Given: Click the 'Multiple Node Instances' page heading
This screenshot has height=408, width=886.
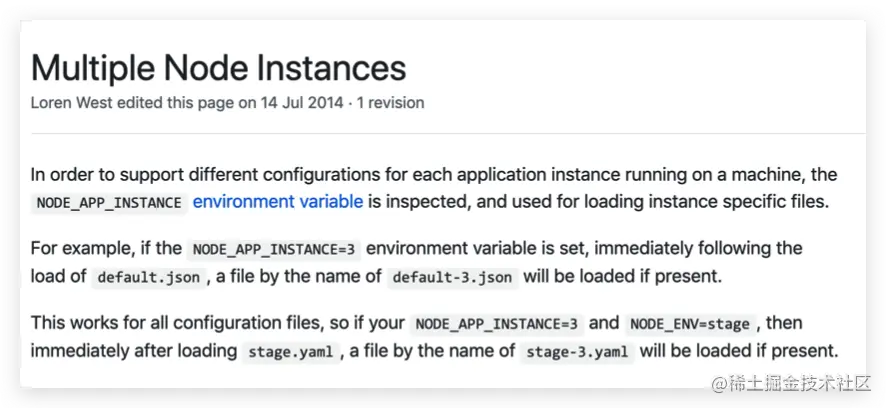Looking at the screenshot, I should [219, 68].
